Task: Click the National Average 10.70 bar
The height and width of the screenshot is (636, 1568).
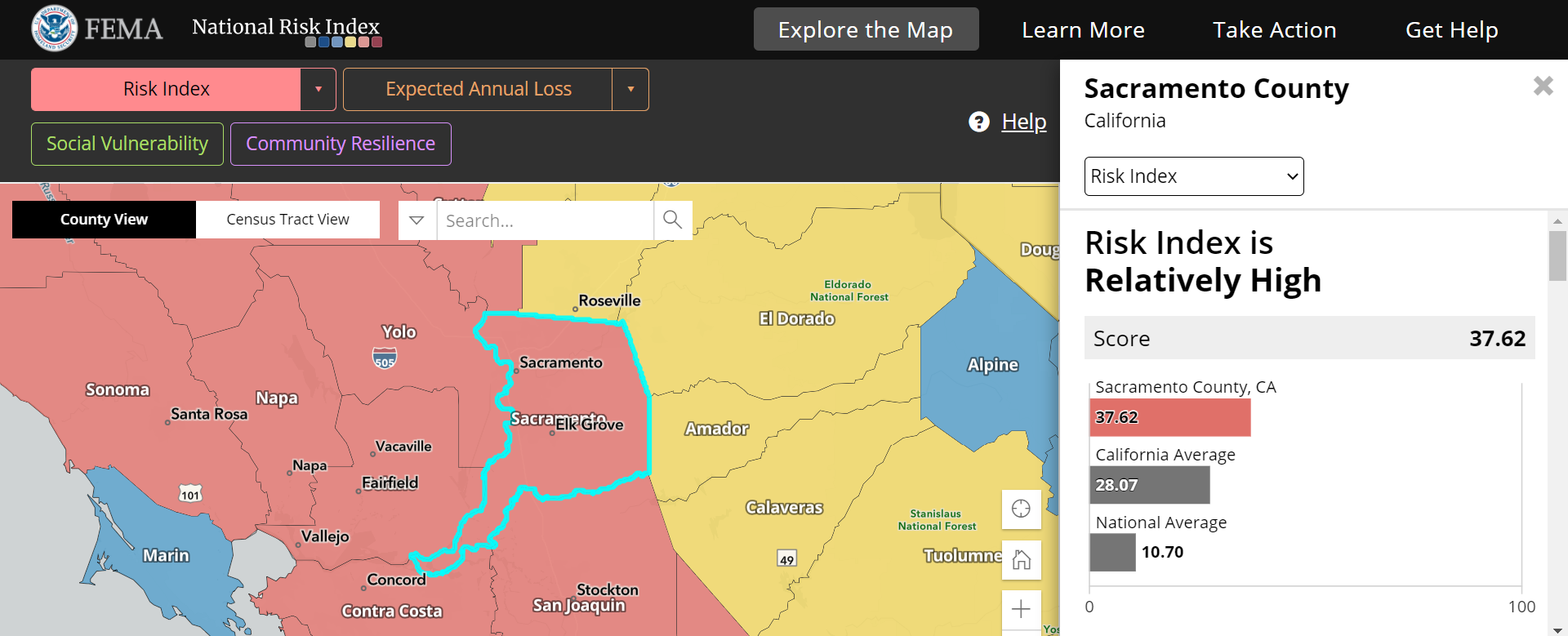Action: click(x=1112, y=553)
